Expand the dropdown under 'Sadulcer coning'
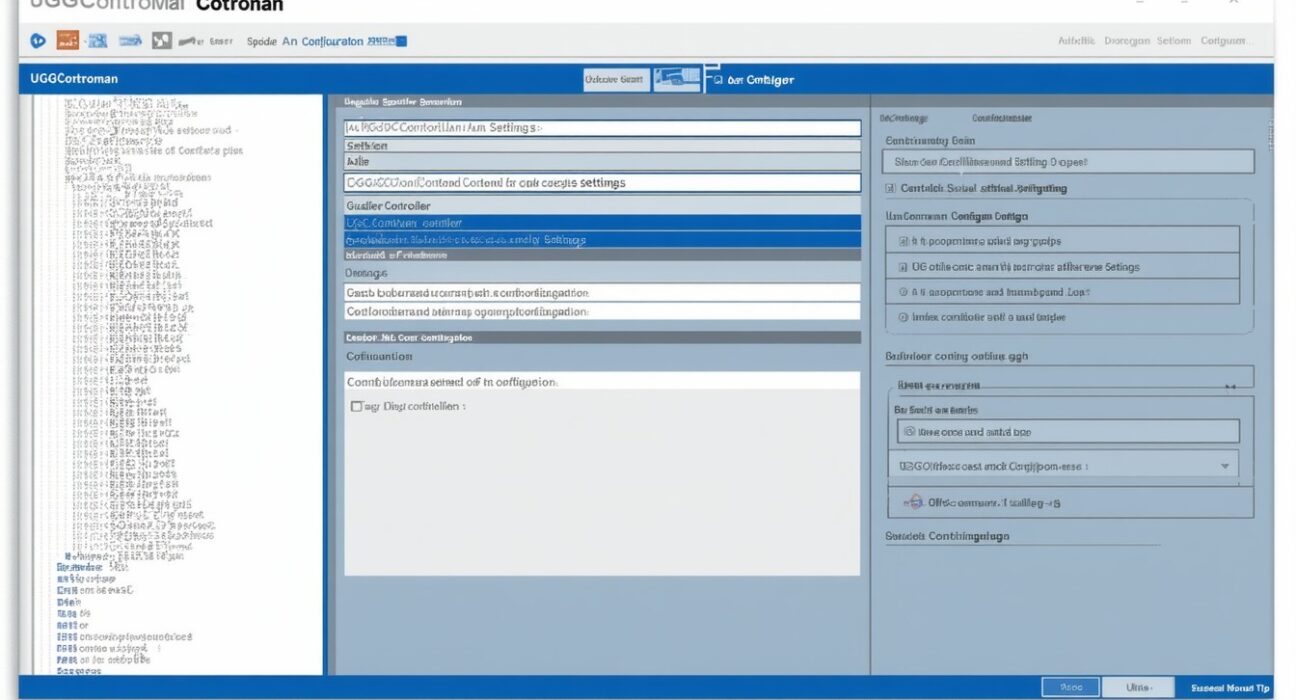This screenshot has height=700, width=1296. click(1230, 385)
